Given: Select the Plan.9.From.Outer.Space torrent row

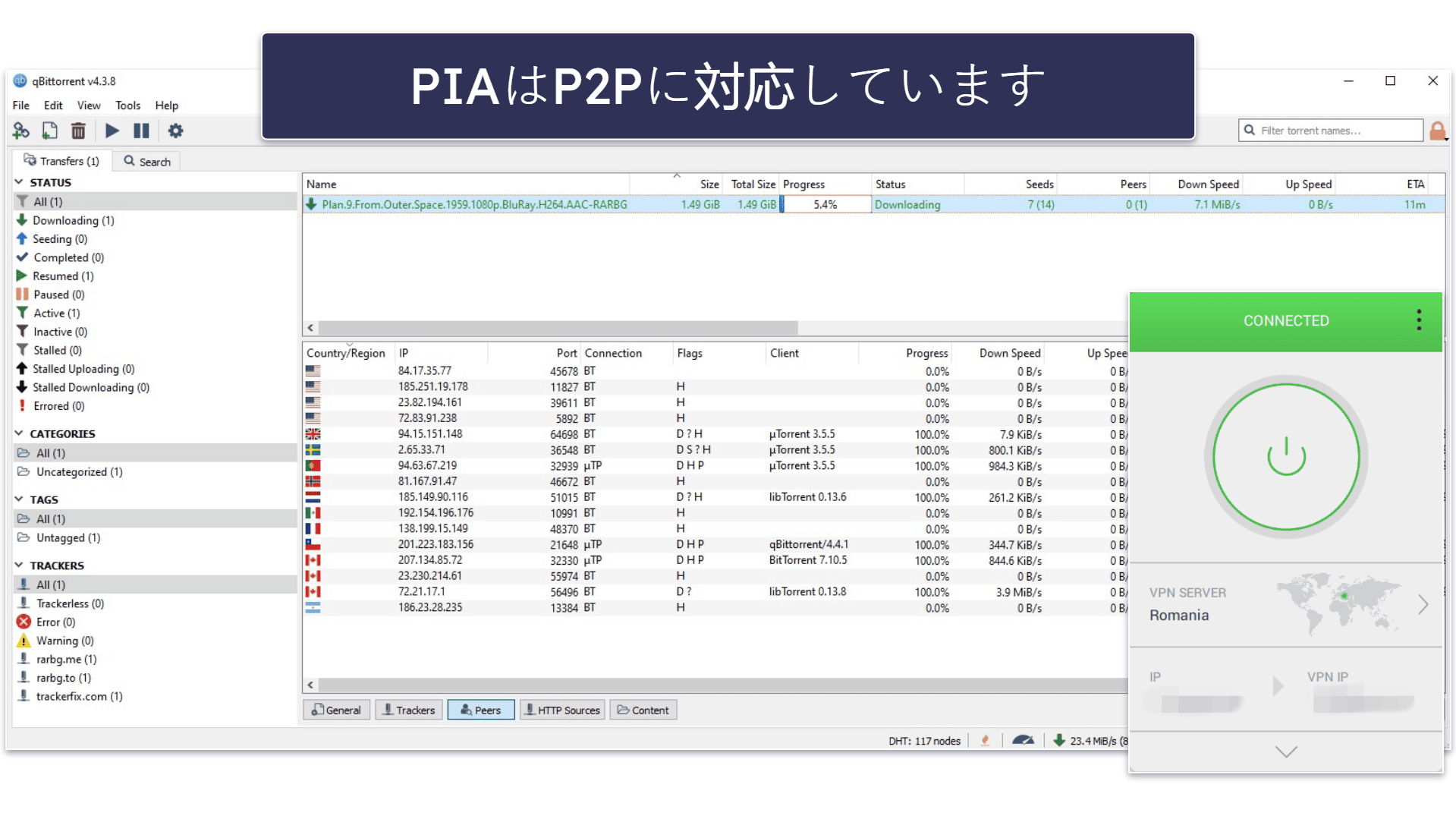Looking at the screenshot, I should (873, 204).
